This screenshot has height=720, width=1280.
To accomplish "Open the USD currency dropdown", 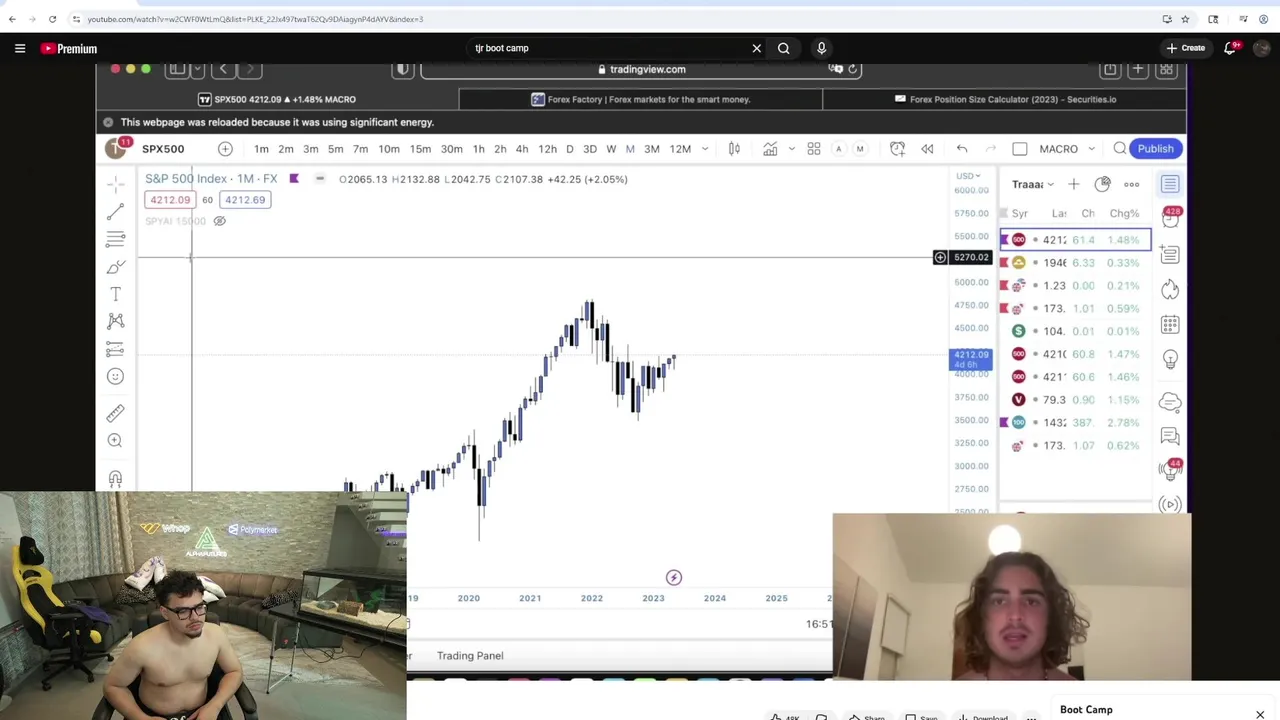I will 968,176.
